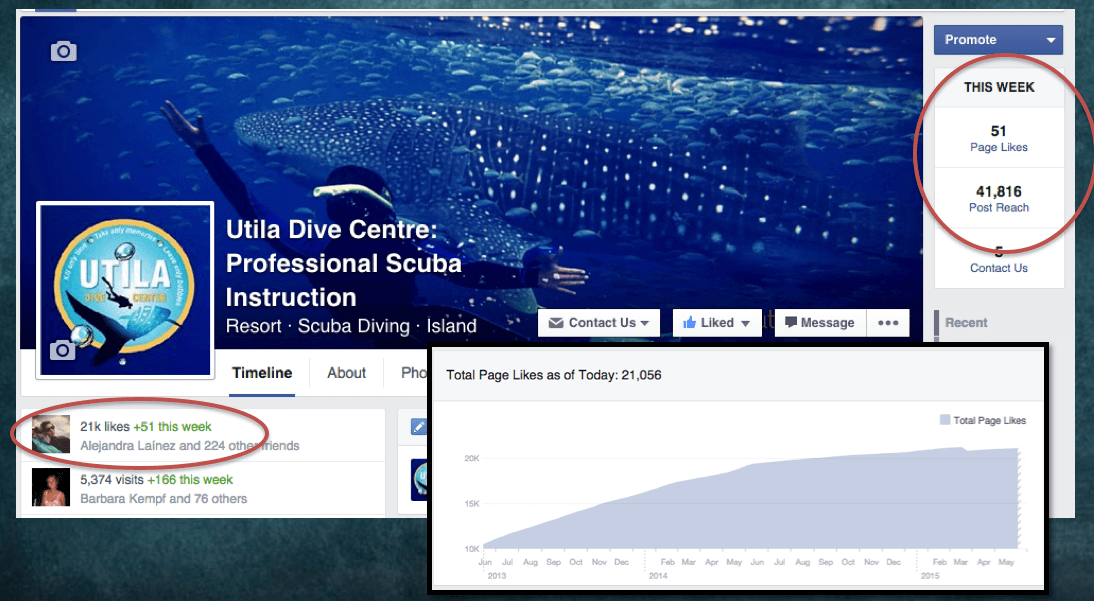Click Barbara Kempf's profile thumbnail
This screenshot has width=1094, height=601.
tap(51, 487)
